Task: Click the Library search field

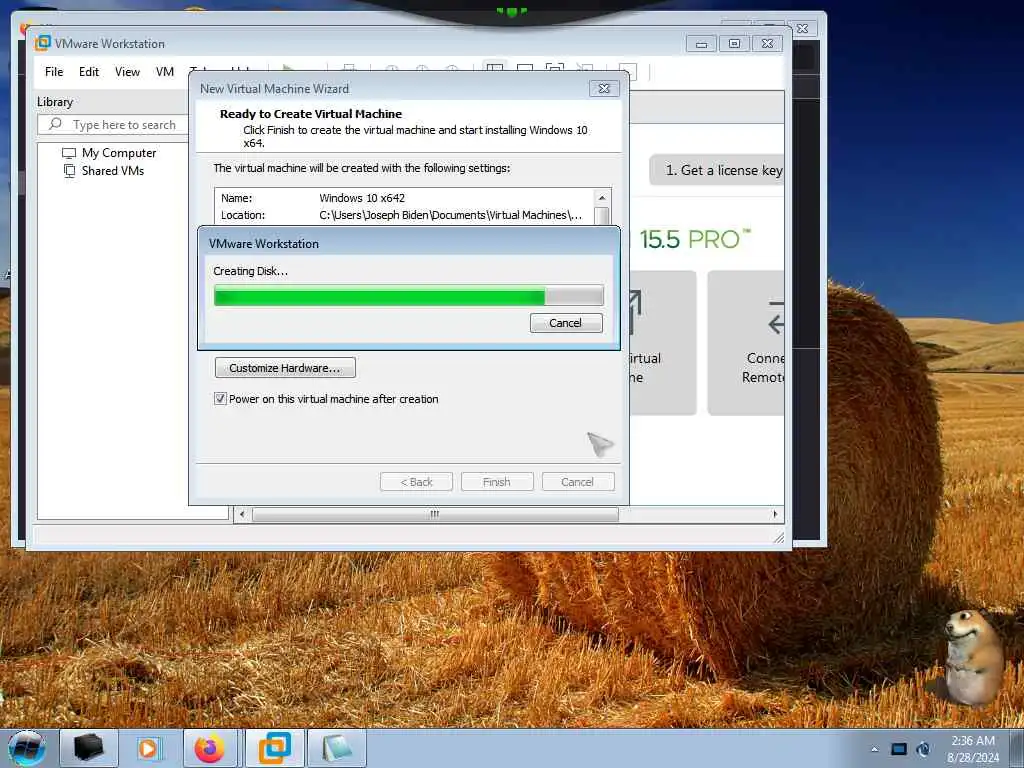Action: (114, 125)
